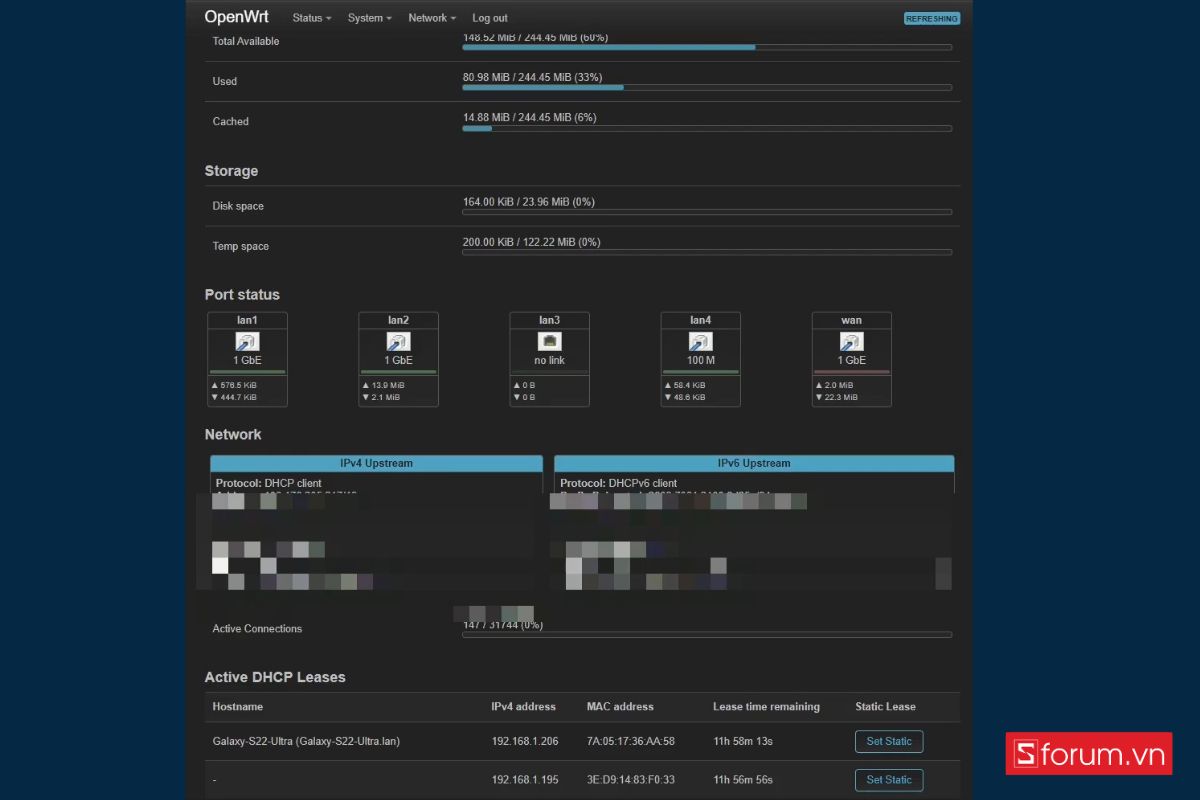This screenshot has height=800, width=1200.
Task: Click the lan2 port icon
Action: click(398, 342)
